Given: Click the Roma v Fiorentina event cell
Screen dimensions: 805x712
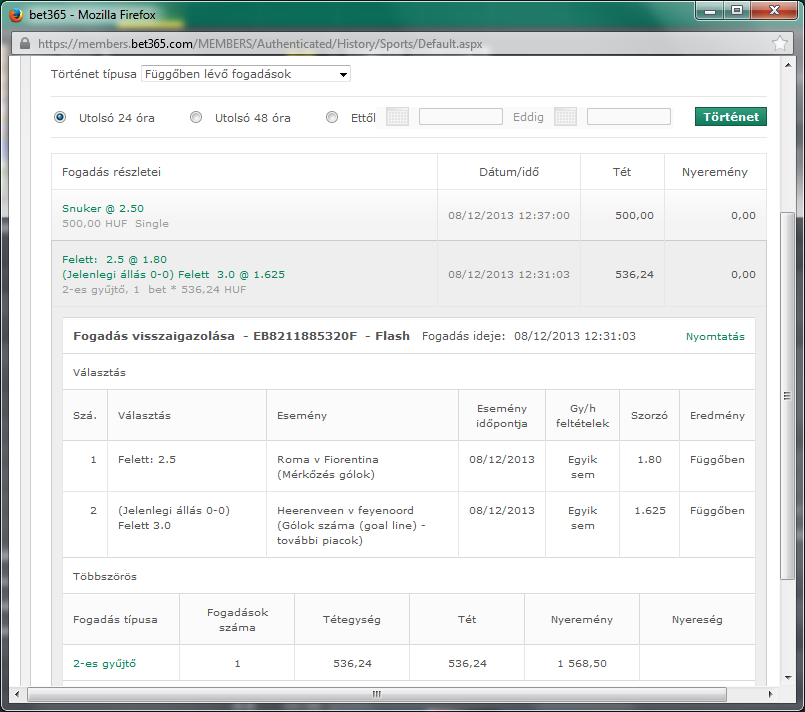Looking at the screenshot, I should point(362,467).
